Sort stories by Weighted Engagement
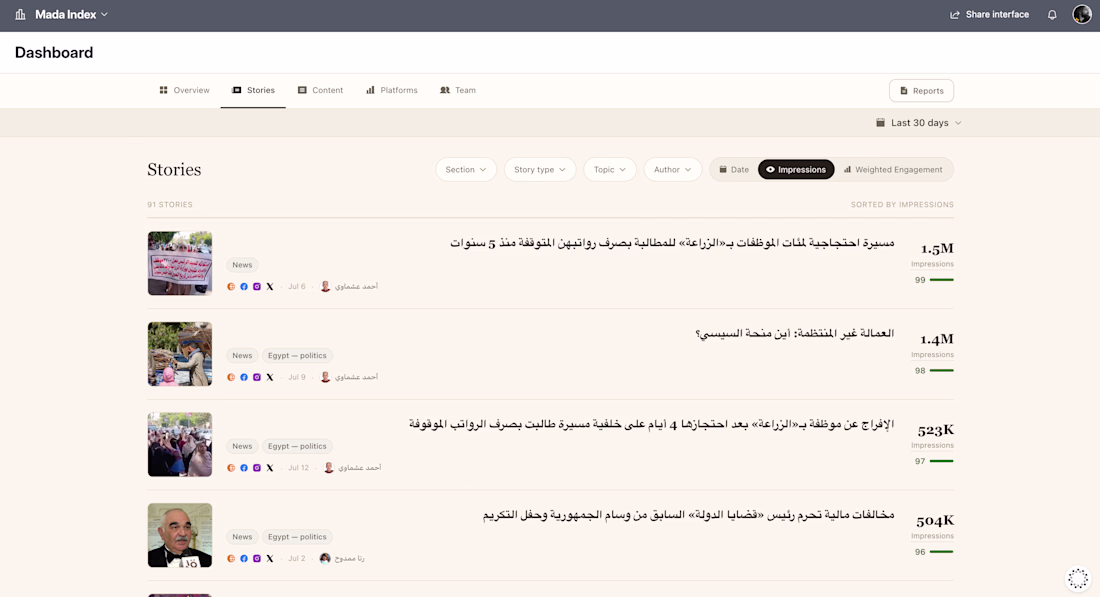The width and height of the screenshot is (1100, 597). tap(893, 170)
